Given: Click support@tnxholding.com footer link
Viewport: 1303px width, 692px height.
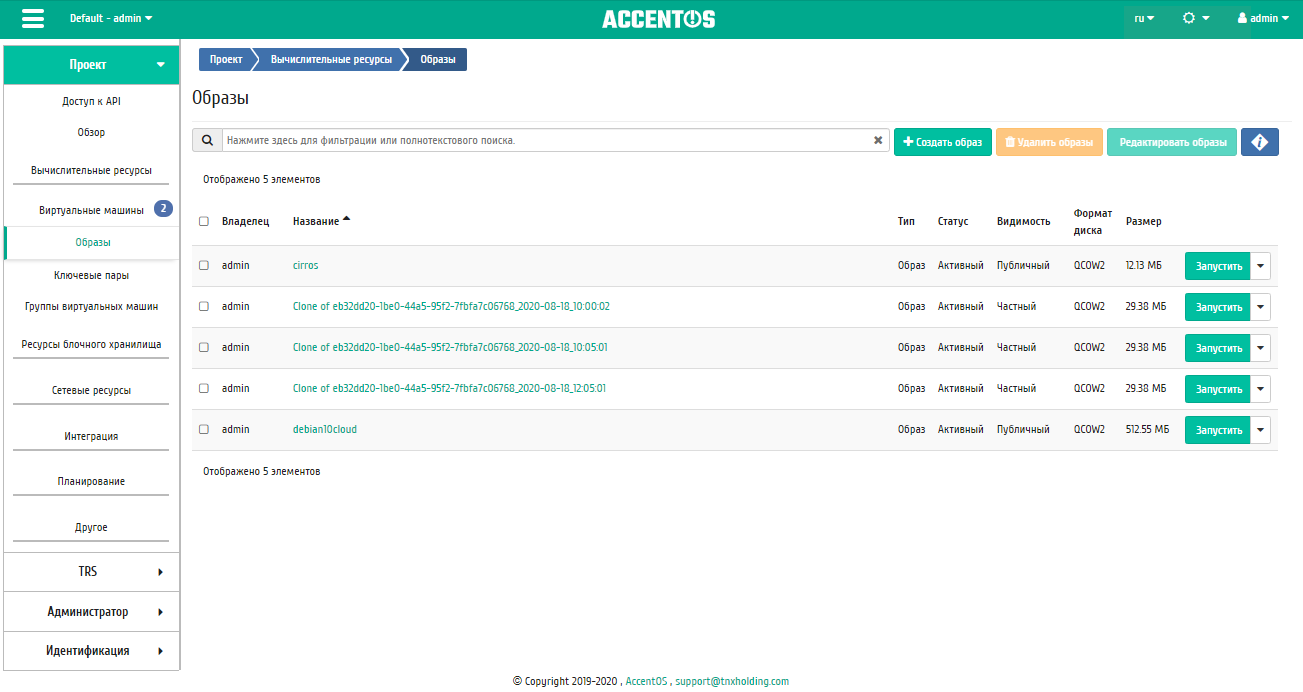Looking at the screenshot, I should [732, 681].
